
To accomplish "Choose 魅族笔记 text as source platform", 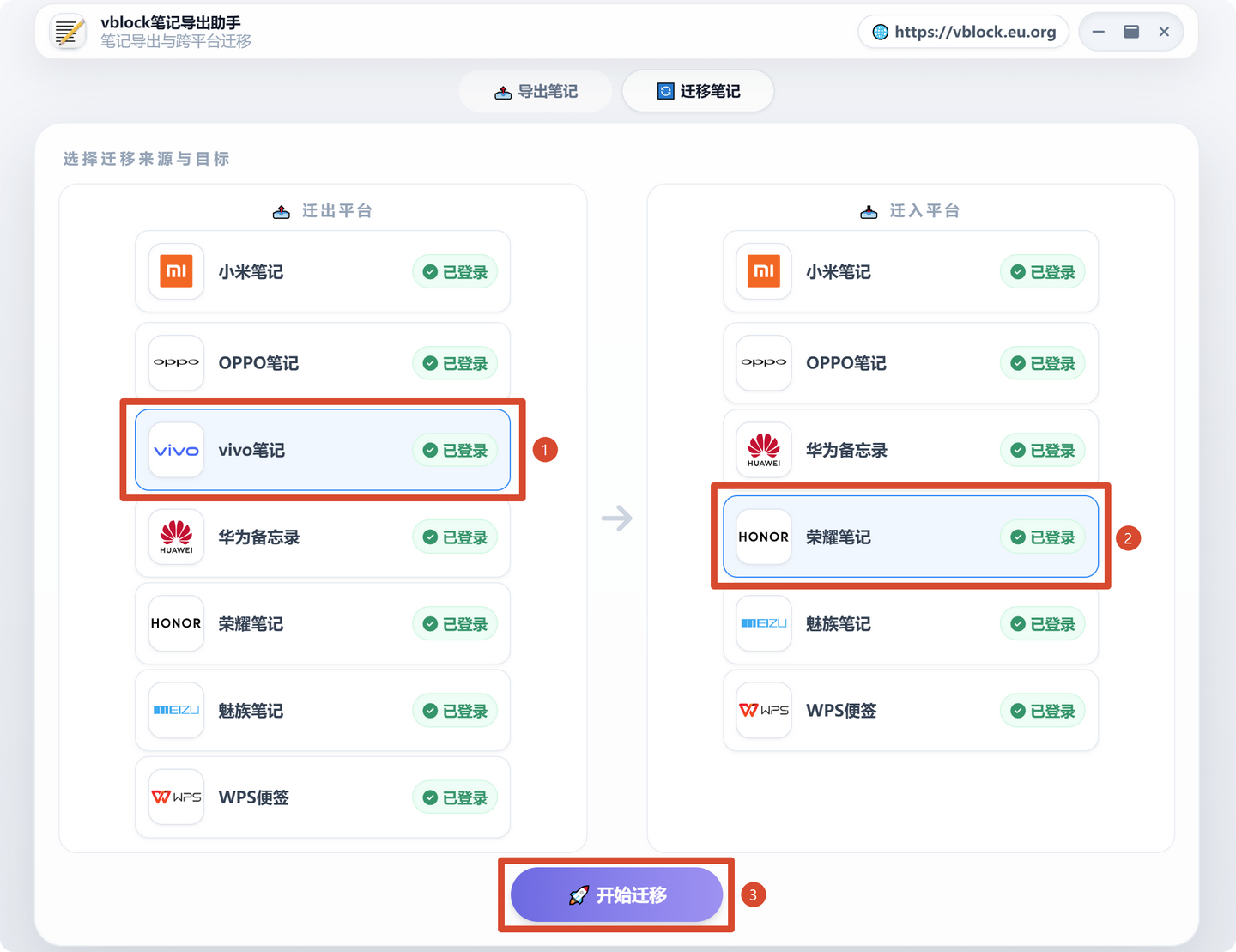I will [x=251, y=711].
